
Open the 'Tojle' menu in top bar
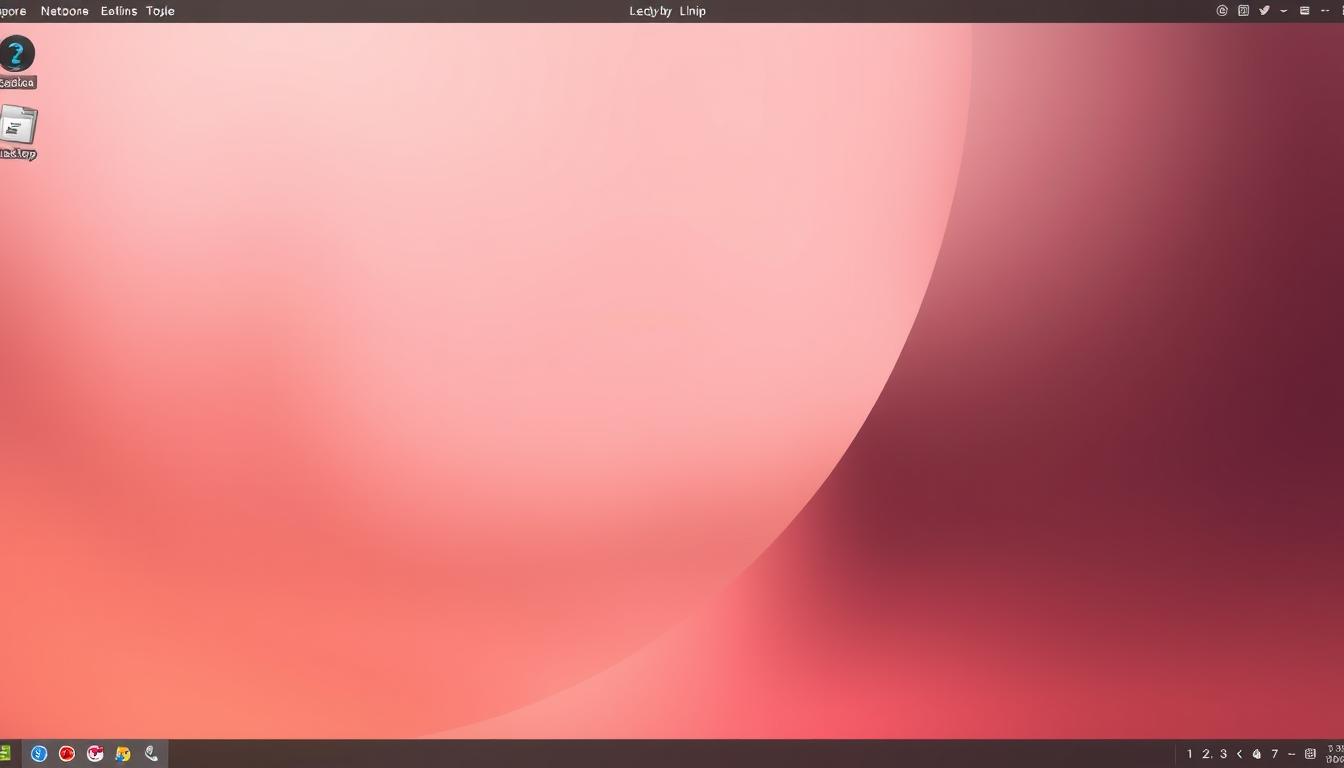pos(160,11)
